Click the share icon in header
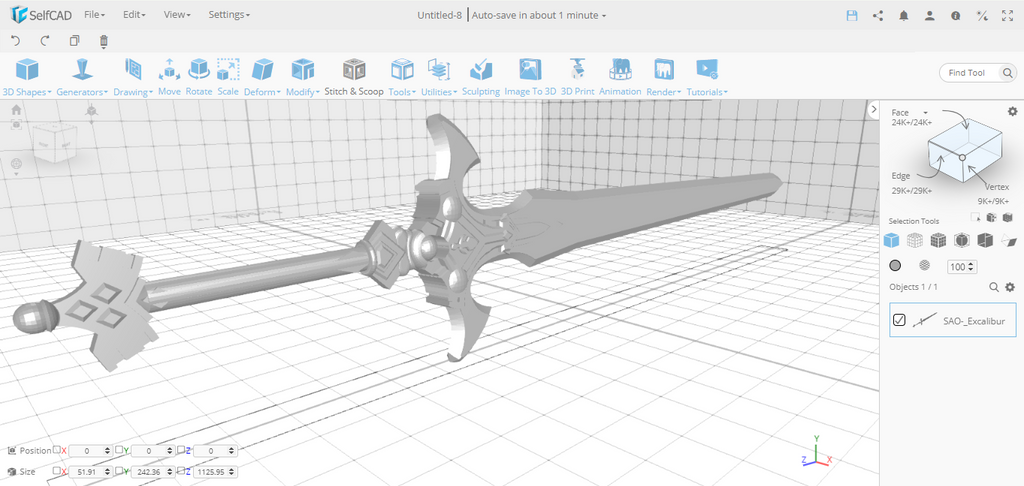The width and height of the screenshot is (1024, 486). (878, 16)
